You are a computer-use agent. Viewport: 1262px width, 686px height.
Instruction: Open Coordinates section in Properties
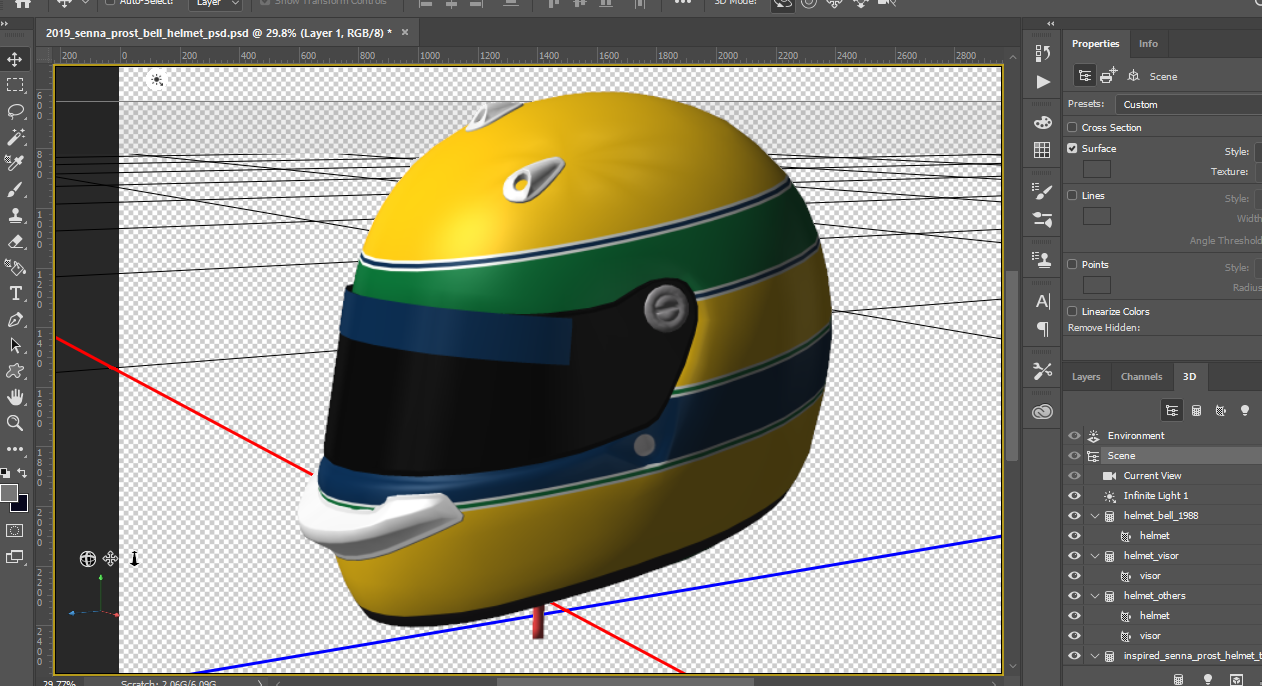coord(1133,76)
